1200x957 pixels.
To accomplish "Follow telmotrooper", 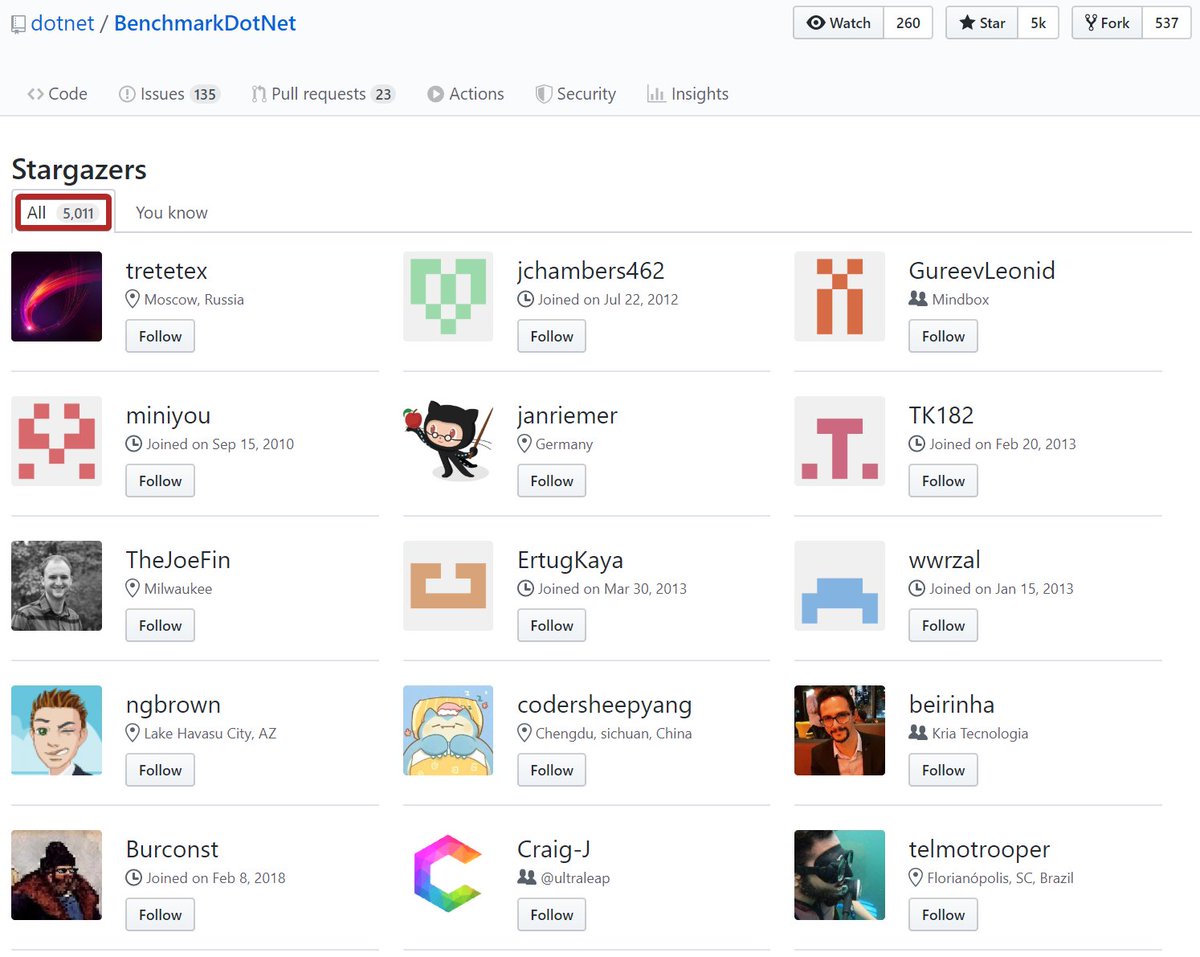I will pyautogui.click(x=943, y=915).
